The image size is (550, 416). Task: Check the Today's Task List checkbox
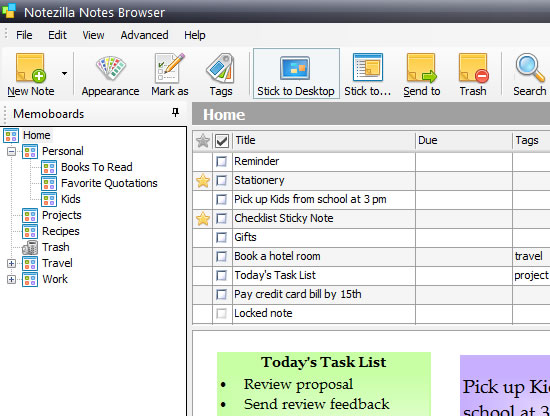click(221, 275)
